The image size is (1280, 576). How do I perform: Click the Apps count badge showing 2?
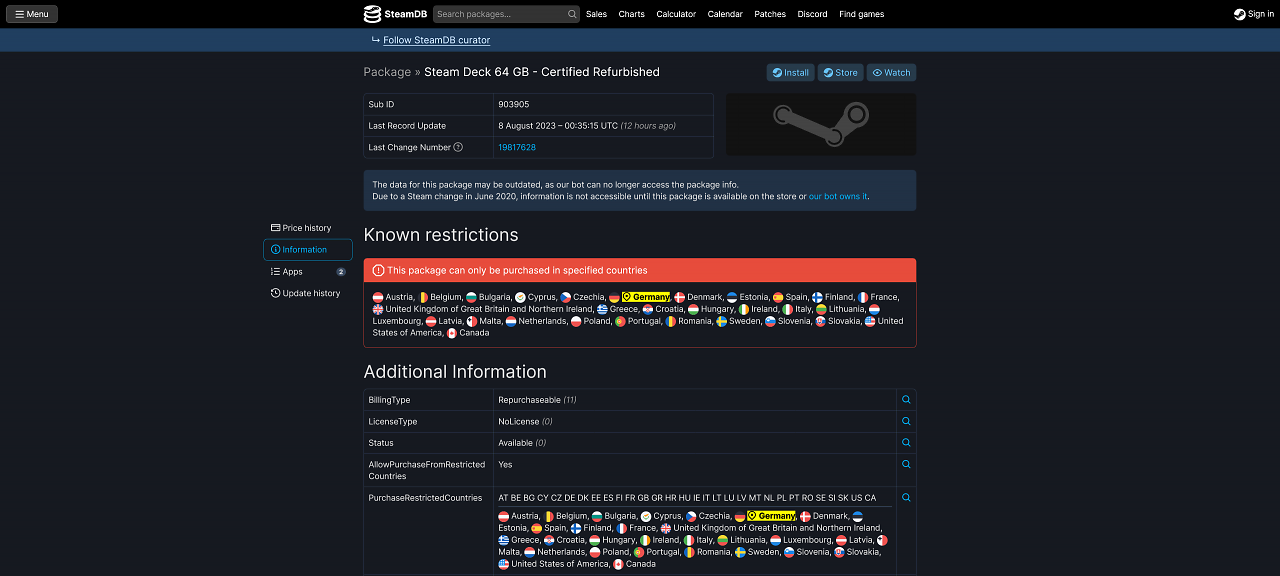[341, 272]
